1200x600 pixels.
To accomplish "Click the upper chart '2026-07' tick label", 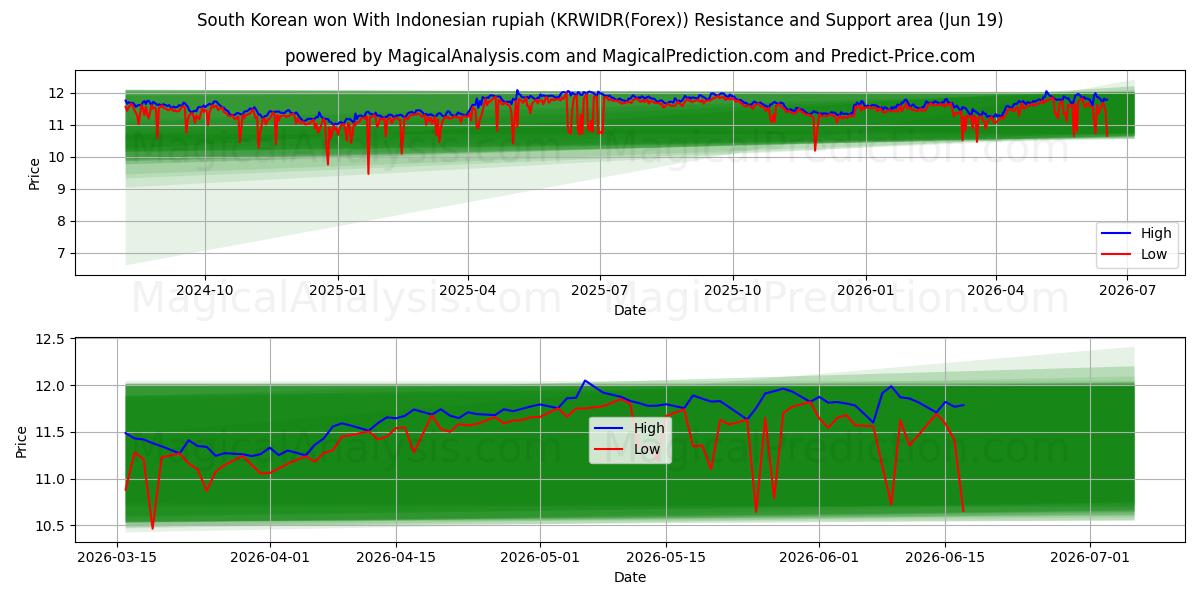I will pyautogui.click(x=1127, y=291).
